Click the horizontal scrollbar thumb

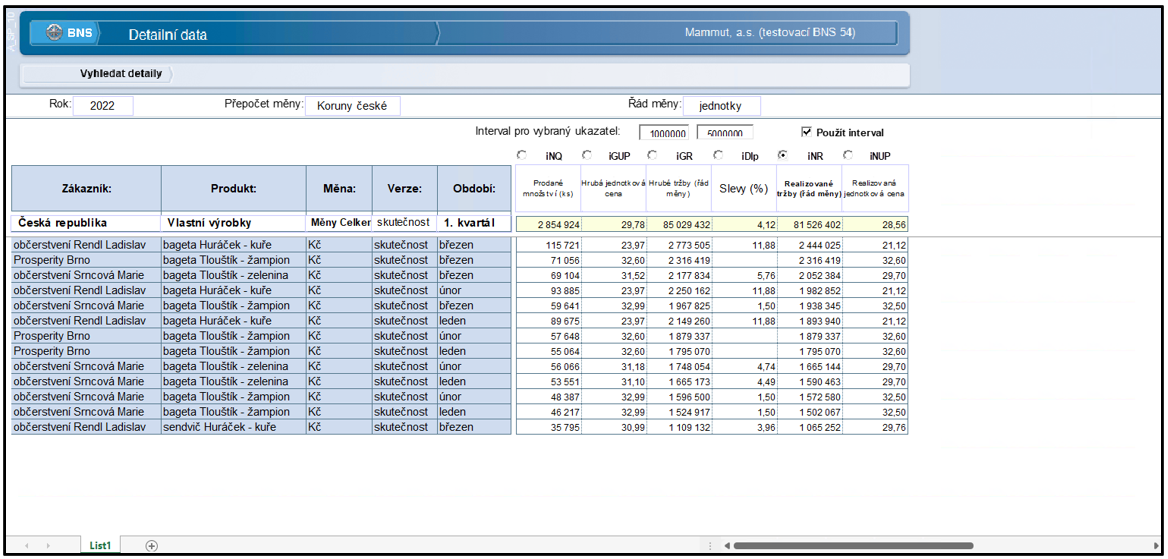point(853,546)
